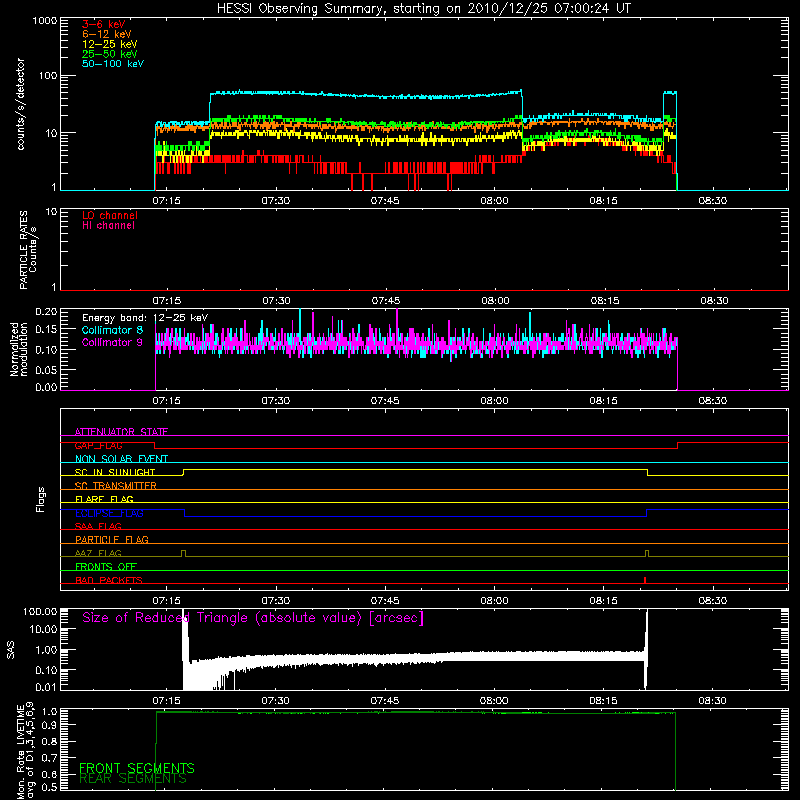Click the 1000 tick on the counts axis
The height and width of the screenshot is (800, 800).
click(x=44, y=21)
